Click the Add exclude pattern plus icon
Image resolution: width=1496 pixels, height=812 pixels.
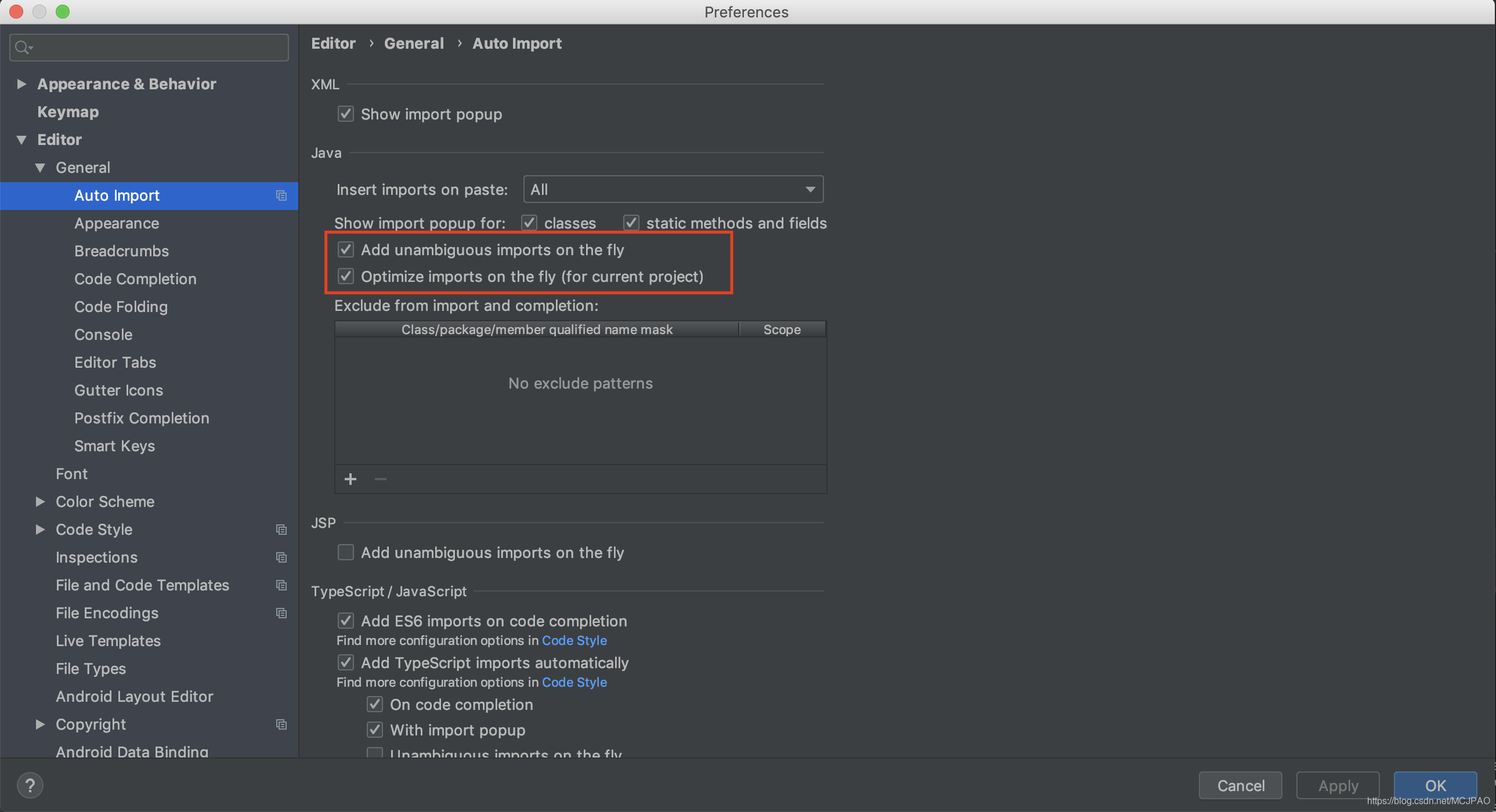[351, 478]
